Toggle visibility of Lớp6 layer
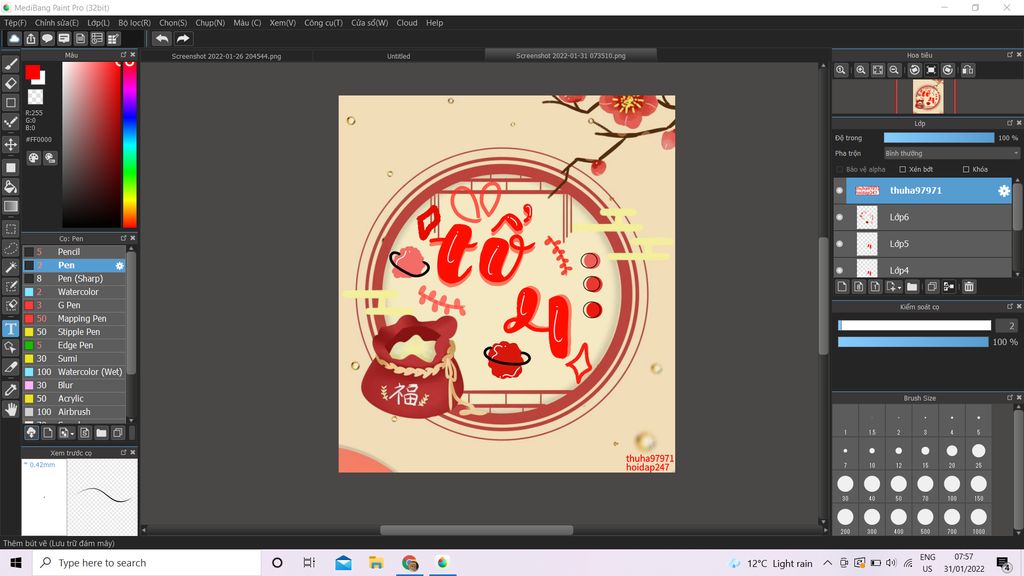The width and height of the screenshot is (1024, 576). click(x=839, y=217)
